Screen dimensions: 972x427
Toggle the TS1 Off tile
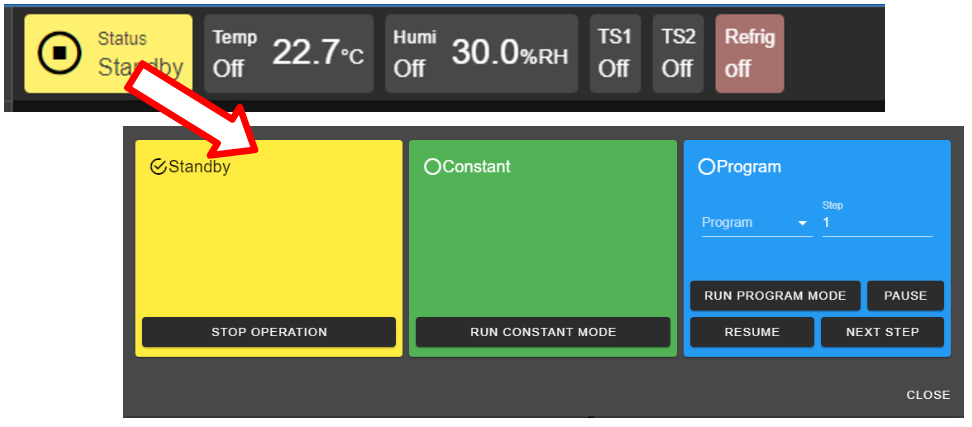click(615, 54)
